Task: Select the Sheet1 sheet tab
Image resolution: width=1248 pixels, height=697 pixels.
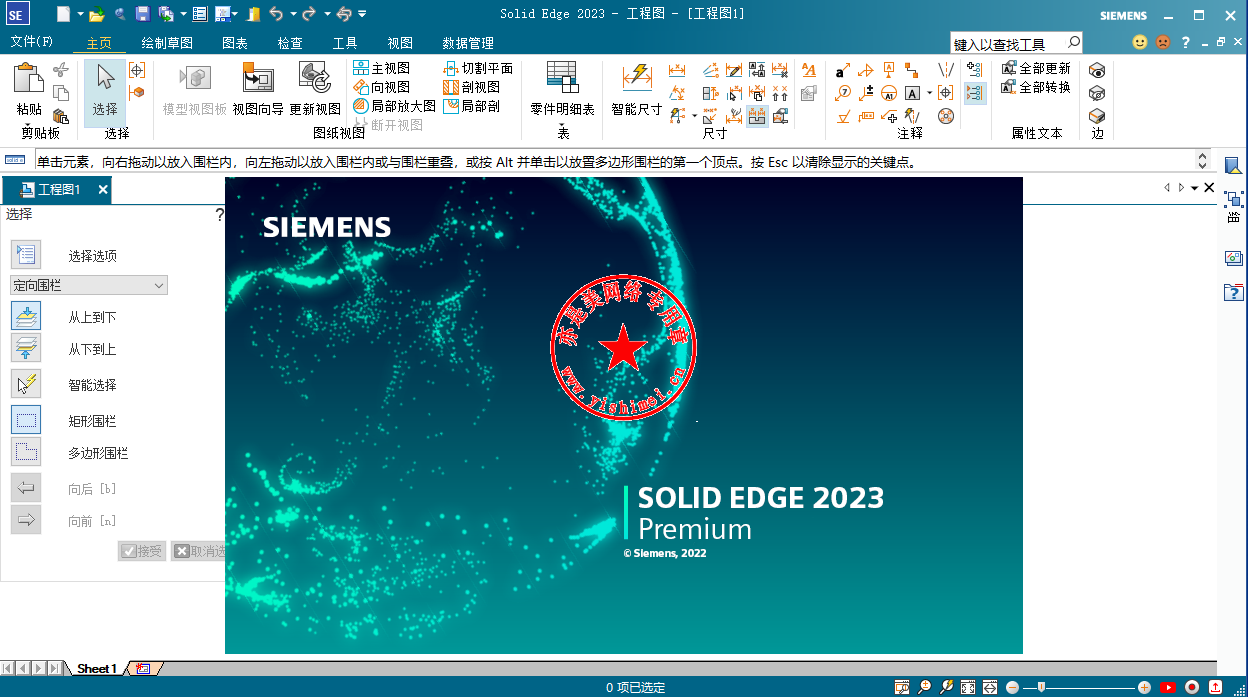Action: click(x=97, y=668)
